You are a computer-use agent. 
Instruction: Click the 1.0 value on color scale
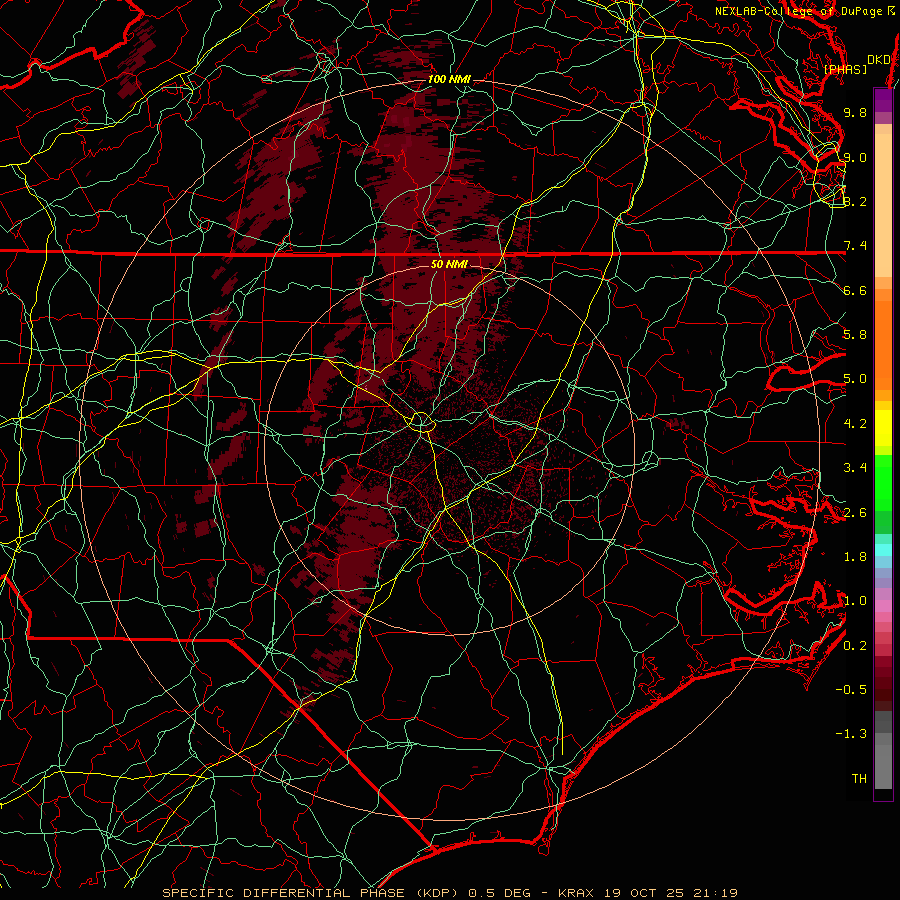pos(855,601)
